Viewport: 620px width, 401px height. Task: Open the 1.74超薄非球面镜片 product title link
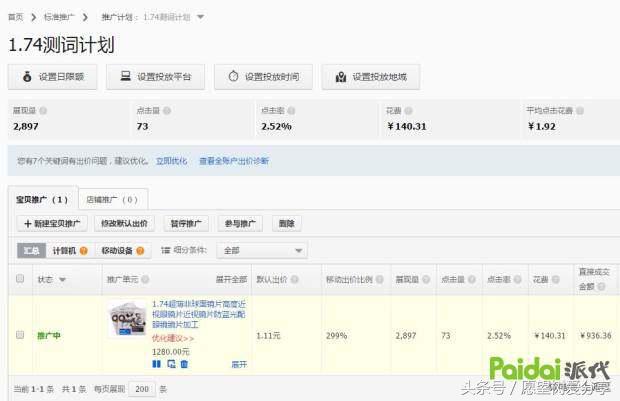tap(199, 314)
